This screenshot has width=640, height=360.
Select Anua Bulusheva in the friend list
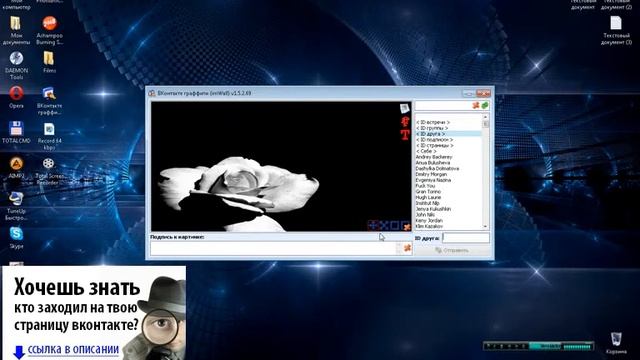pyautogui.click(x=433, y=163)
